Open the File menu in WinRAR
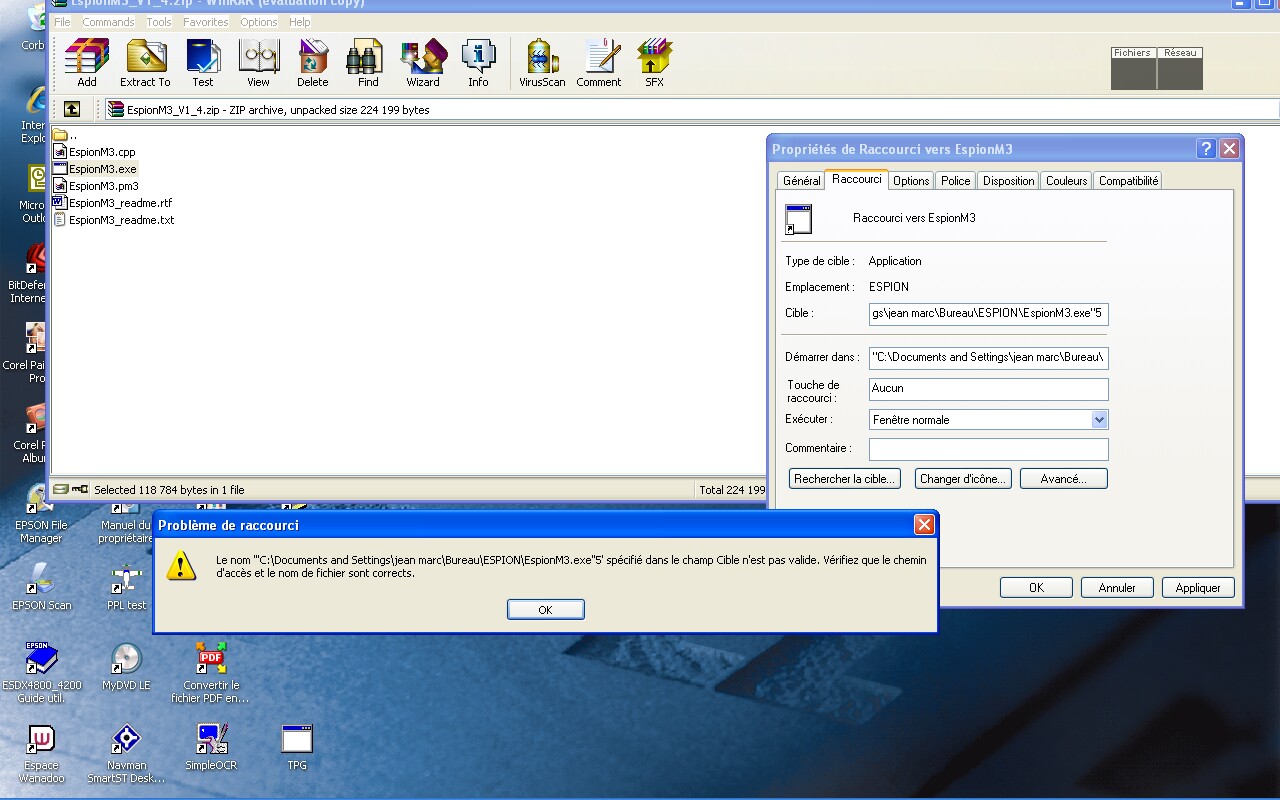This screenshot has width=1280, height=800. [x=62, y=22]
